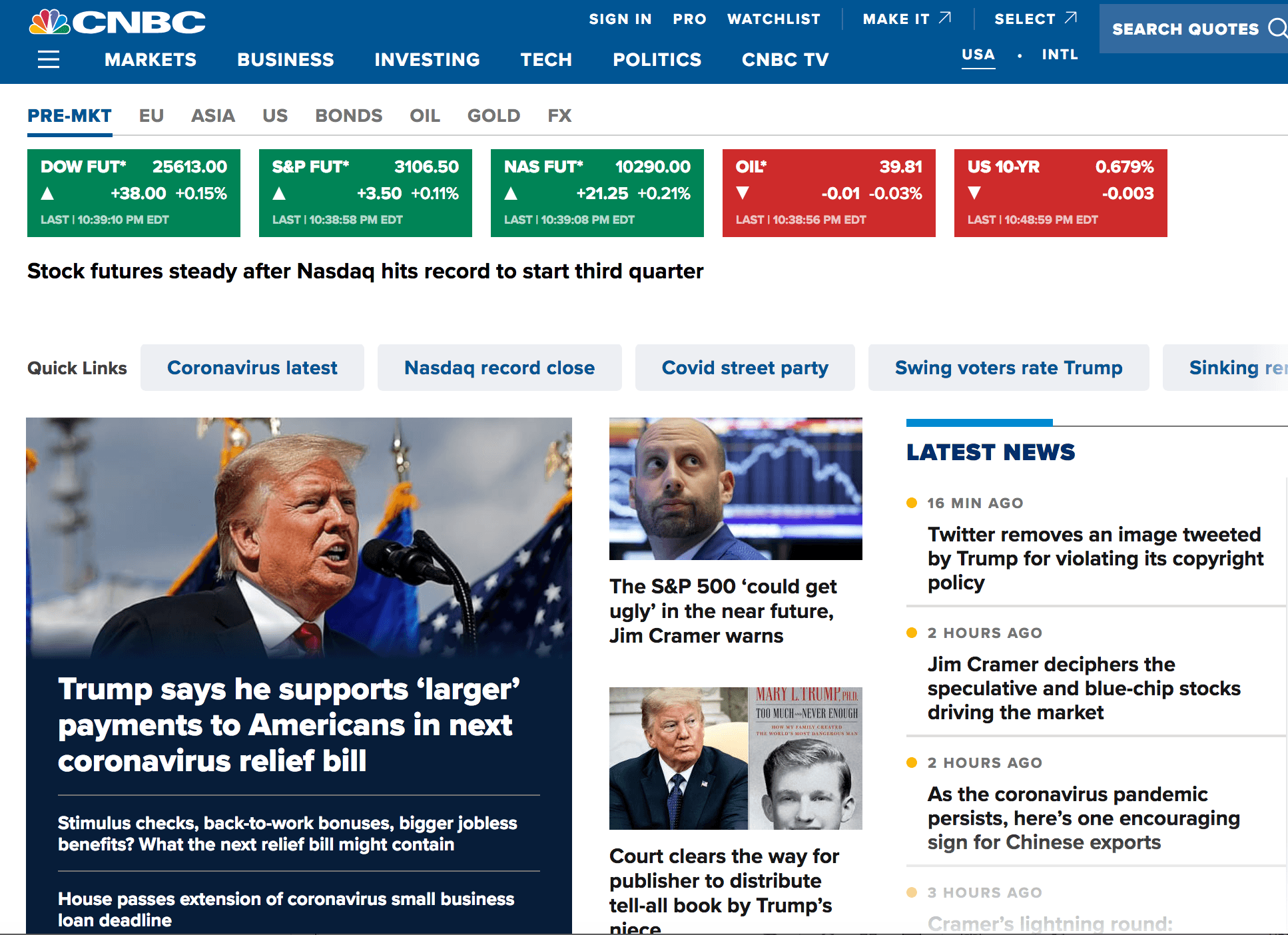Click the CNBC peacock logo
This screenshot has width=1288, height=935.
pos(118,22)
